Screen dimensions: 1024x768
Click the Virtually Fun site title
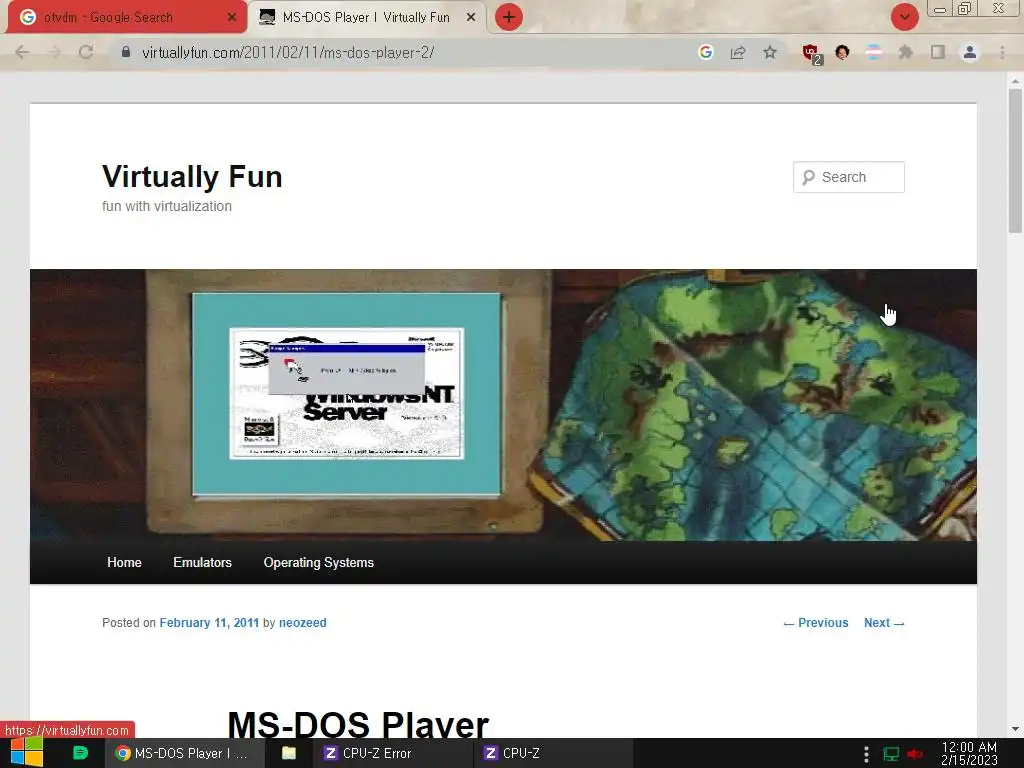(x=192, y=176)
